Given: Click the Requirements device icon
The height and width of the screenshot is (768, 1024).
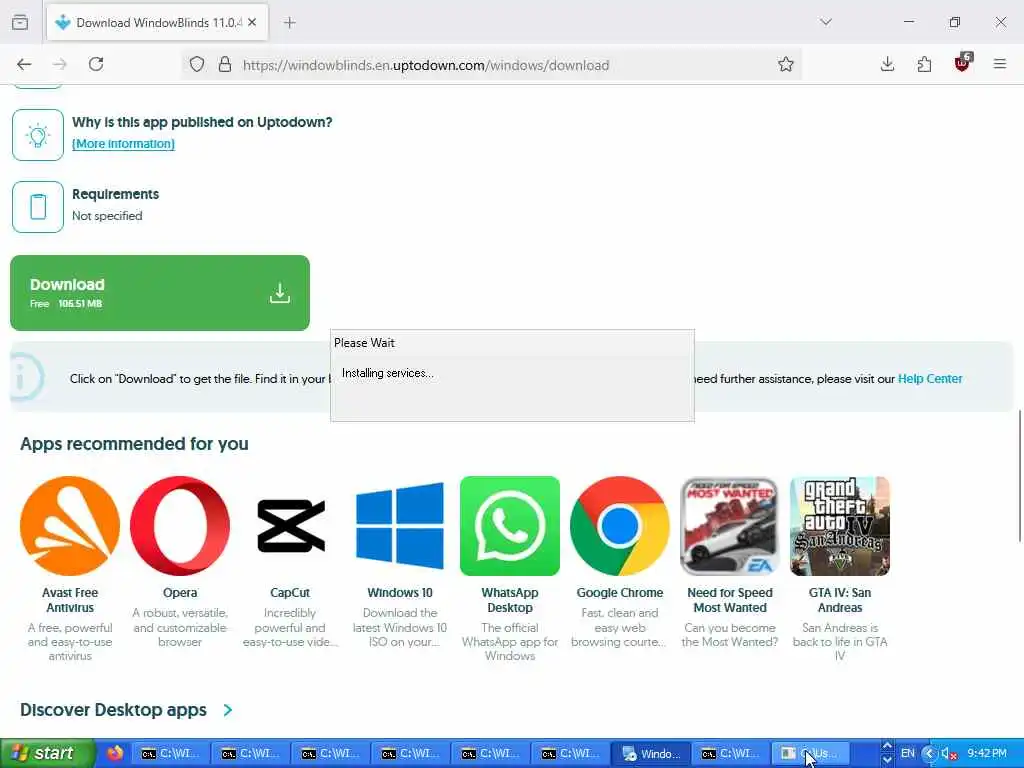Looking at the screenshot, I should (38, 207).
